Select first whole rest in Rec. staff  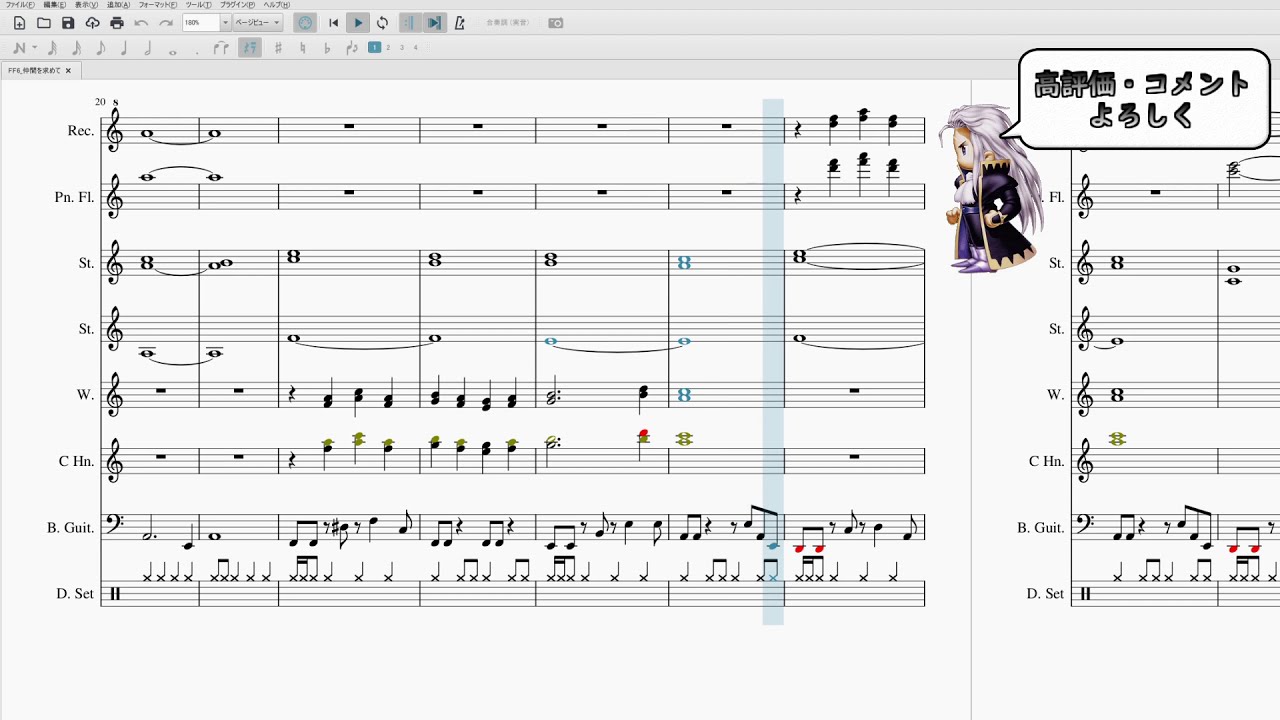[349, 126]
